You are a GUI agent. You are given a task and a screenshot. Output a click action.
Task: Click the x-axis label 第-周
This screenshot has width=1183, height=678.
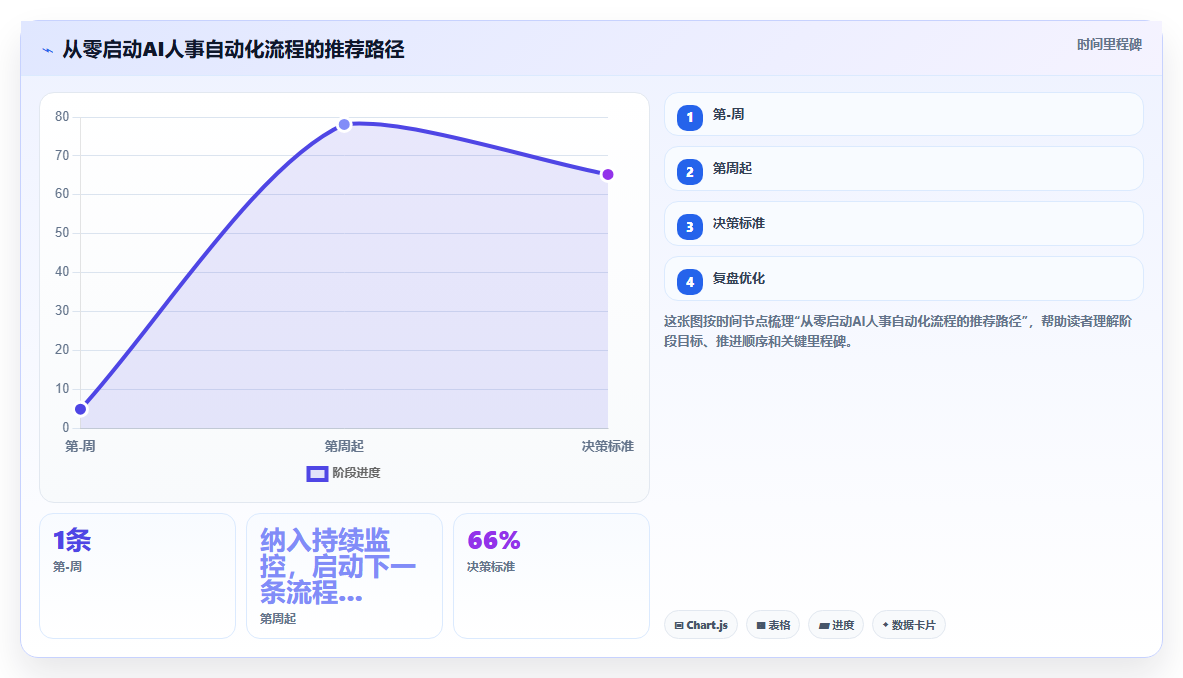[x=80, y=446]
